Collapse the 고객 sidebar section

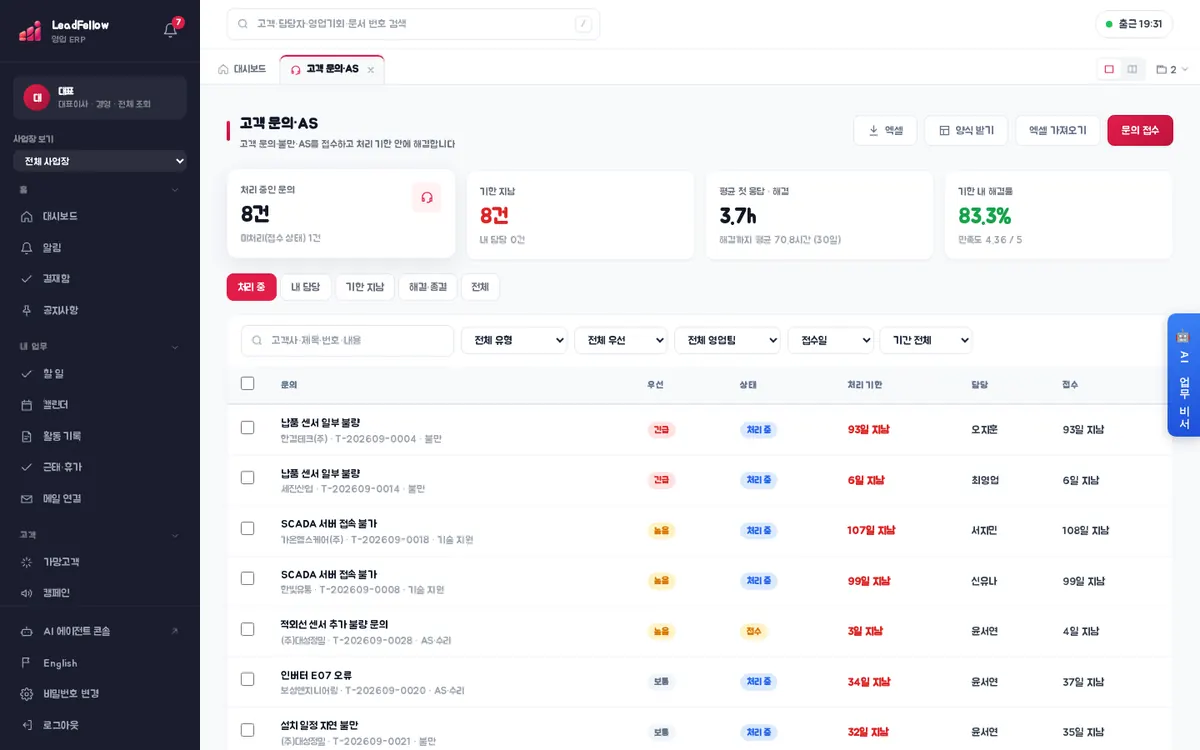175,535
